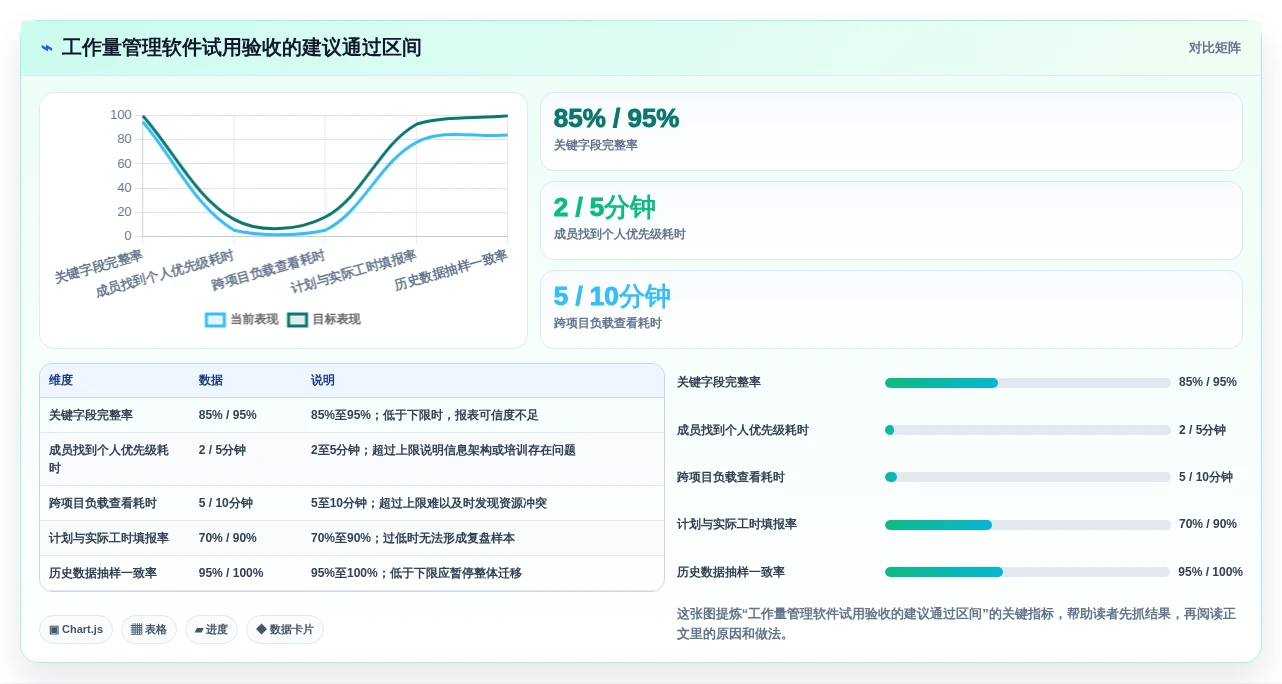This screenshot has width=1282, height=684.
Task: Select the Chart.js tag chip
Action: point(76,630)
